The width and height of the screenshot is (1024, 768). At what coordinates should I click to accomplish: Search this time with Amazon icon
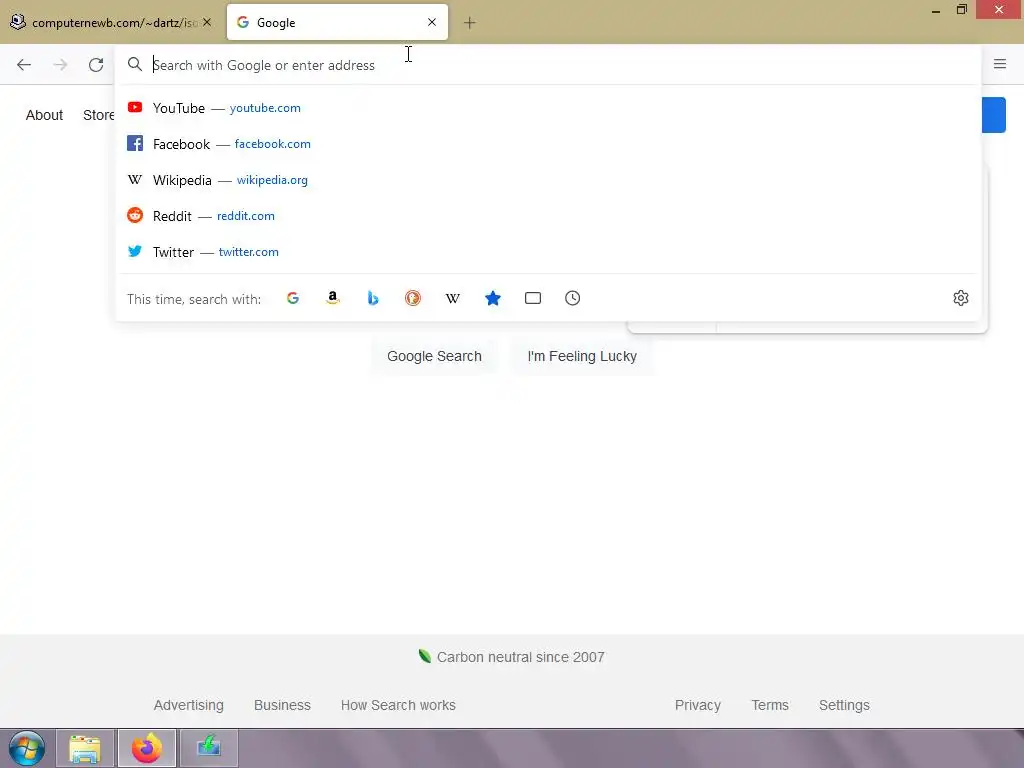[x=332, y=298]
